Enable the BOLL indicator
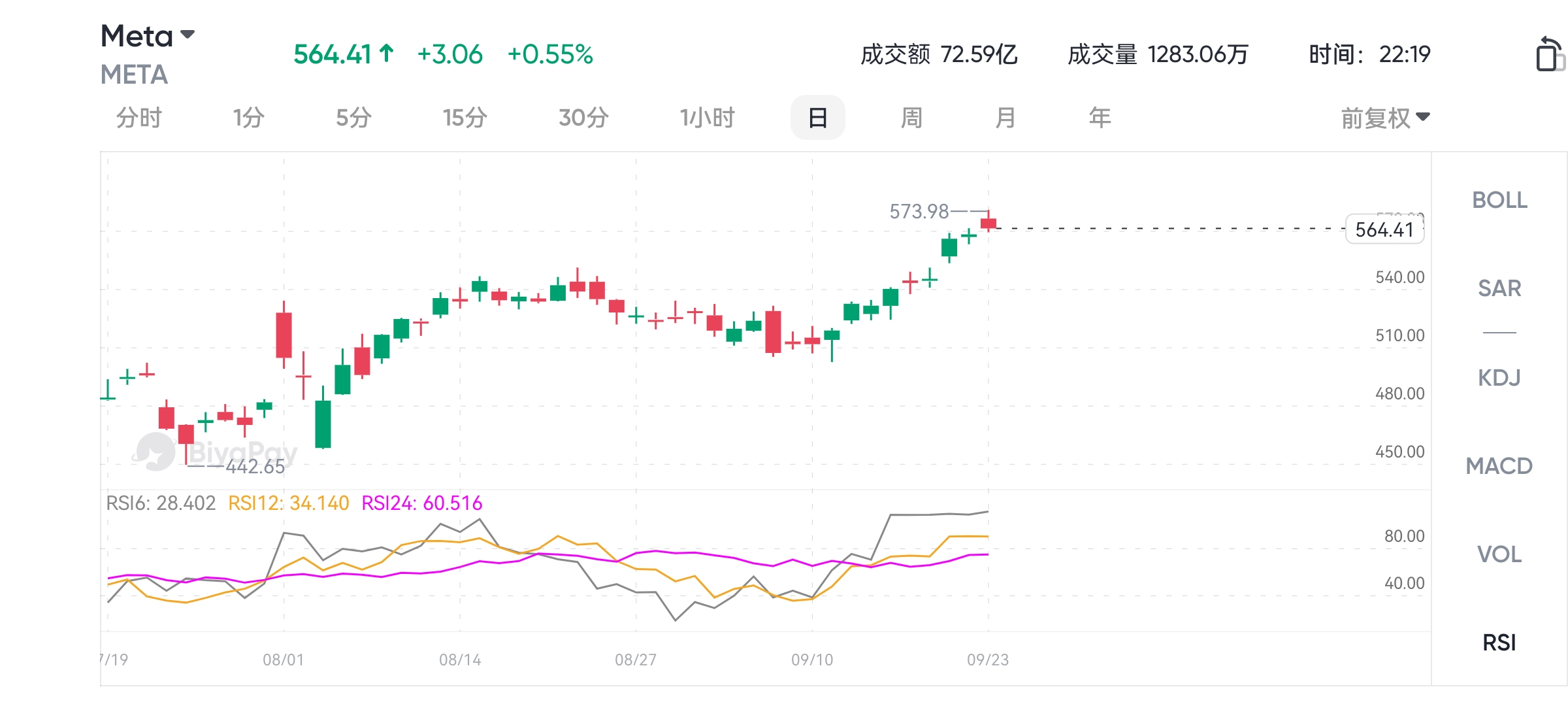The height and width of the screenshot is (706, 1568). point(1499,200)
